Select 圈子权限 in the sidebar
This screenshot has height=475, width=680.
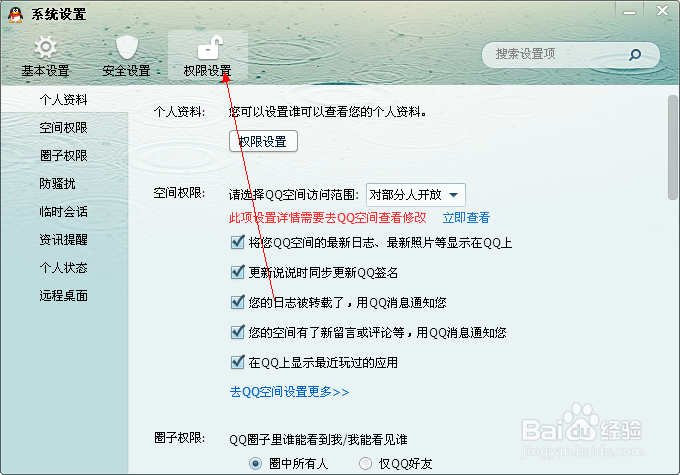[64, 155]
